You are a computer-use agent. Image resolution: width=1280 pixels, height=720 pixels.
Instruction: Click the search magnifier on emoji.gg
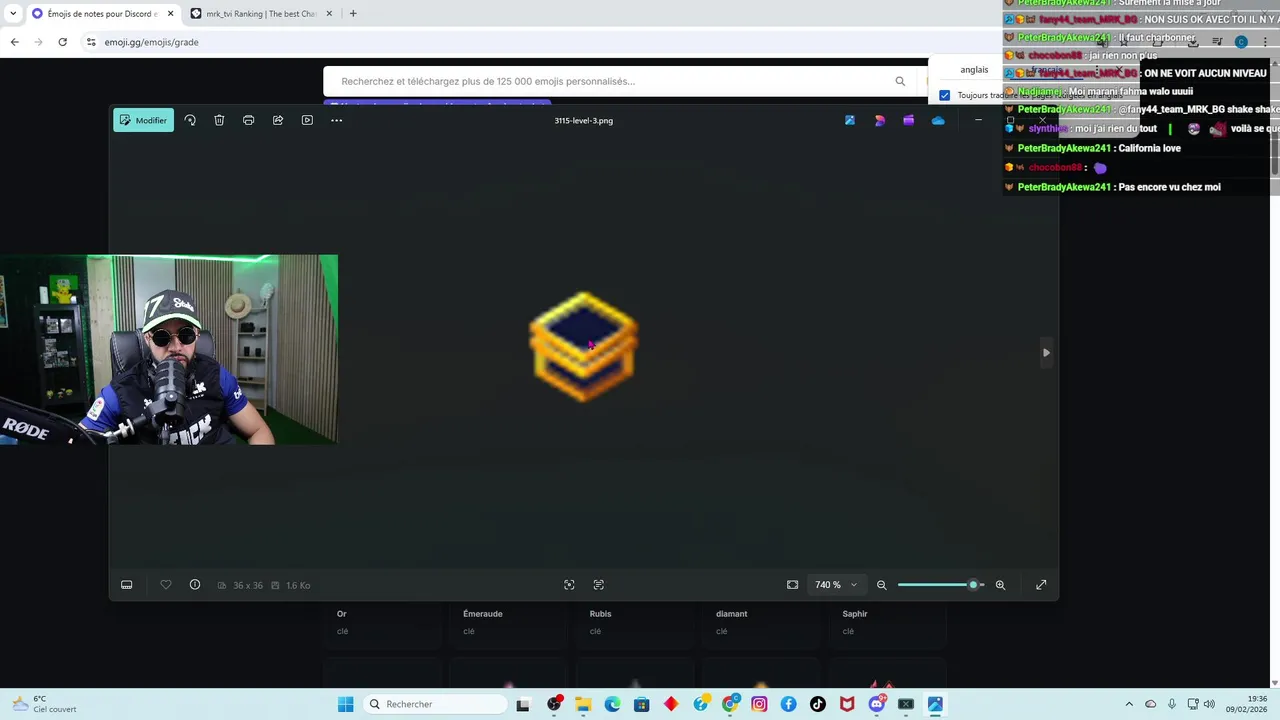pos(900,81)
